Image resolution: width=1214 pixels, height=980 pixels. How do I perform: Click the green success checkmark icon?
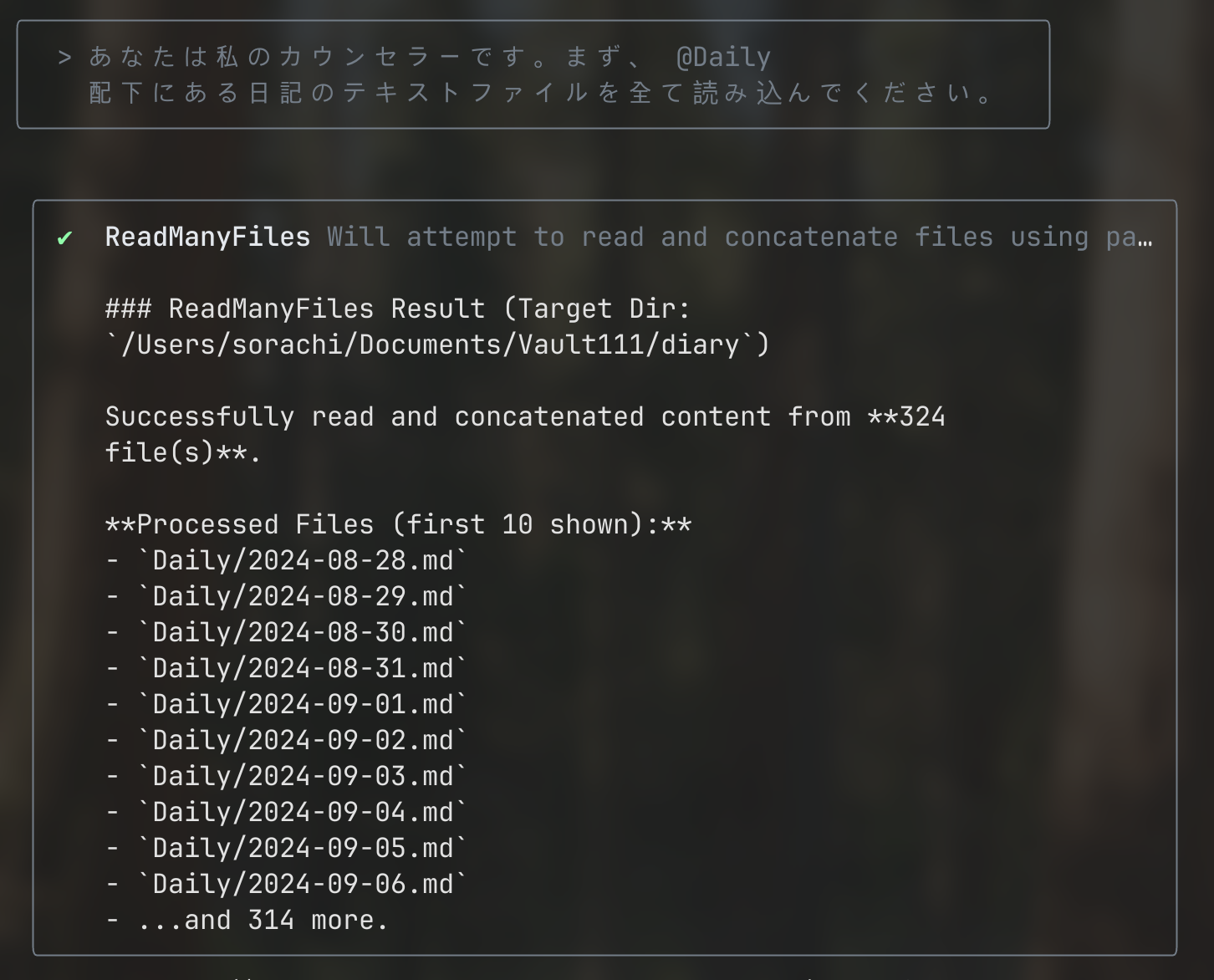point(64,238)
